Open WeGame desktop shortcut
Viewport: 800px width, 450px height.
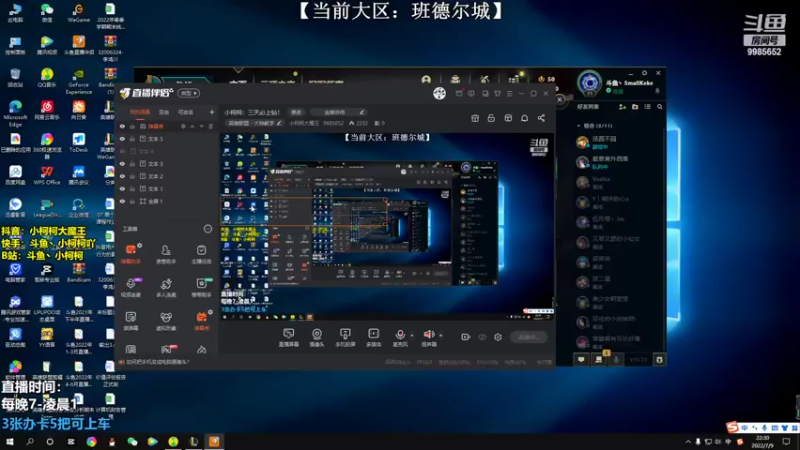click(x=79, y=13)
